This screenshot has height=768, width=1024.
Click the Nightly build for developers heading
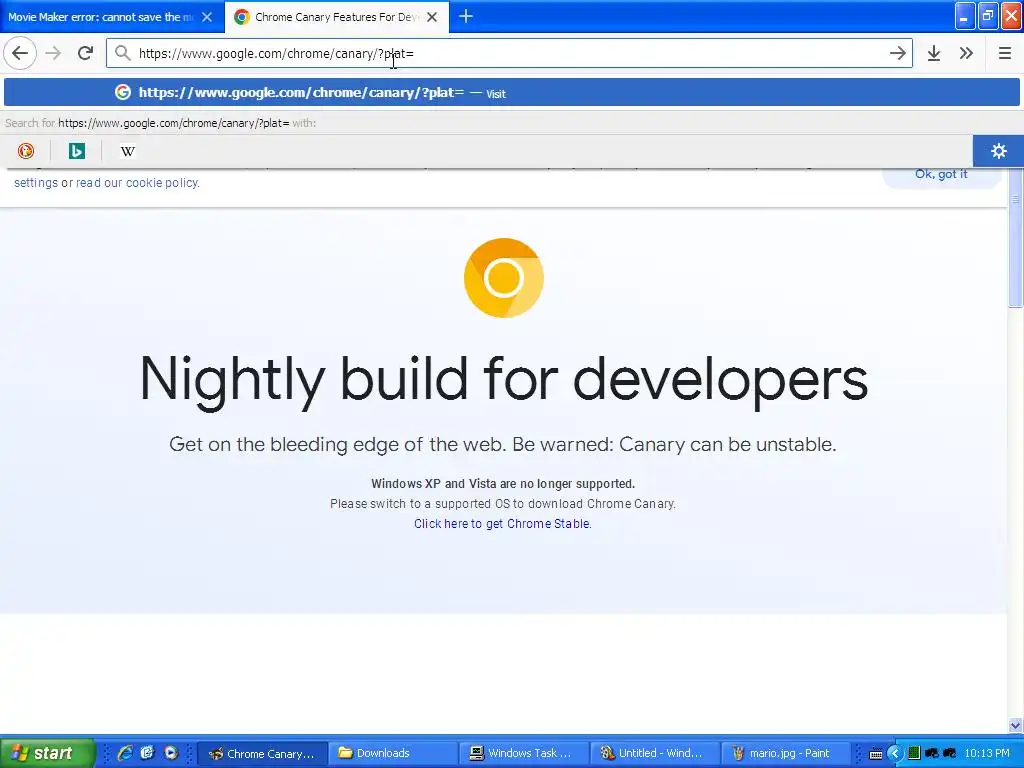[x=504, y=380]
